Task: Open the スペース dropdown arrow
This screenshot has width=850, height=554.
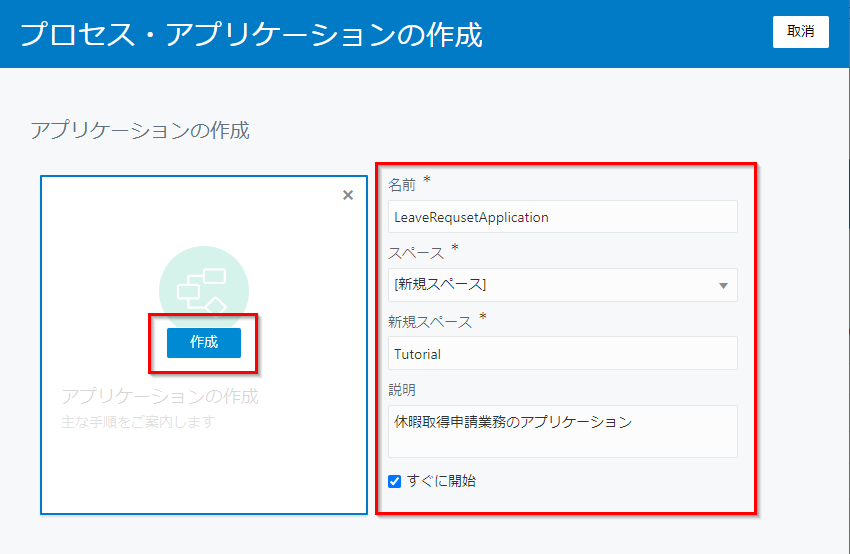Action: click(723, 285)
